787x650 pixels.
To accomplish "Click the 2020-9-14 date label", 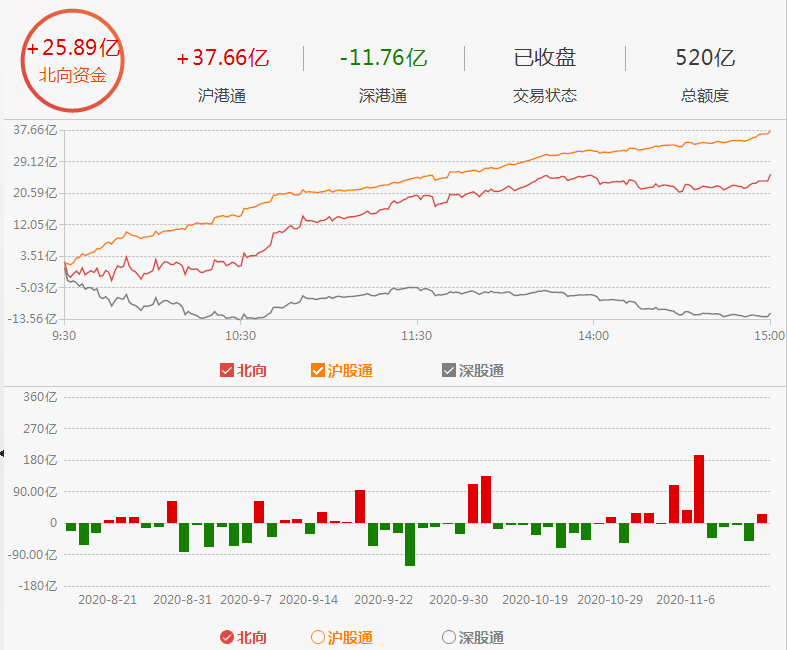I will pyautogui.click(x=309, y=599).
